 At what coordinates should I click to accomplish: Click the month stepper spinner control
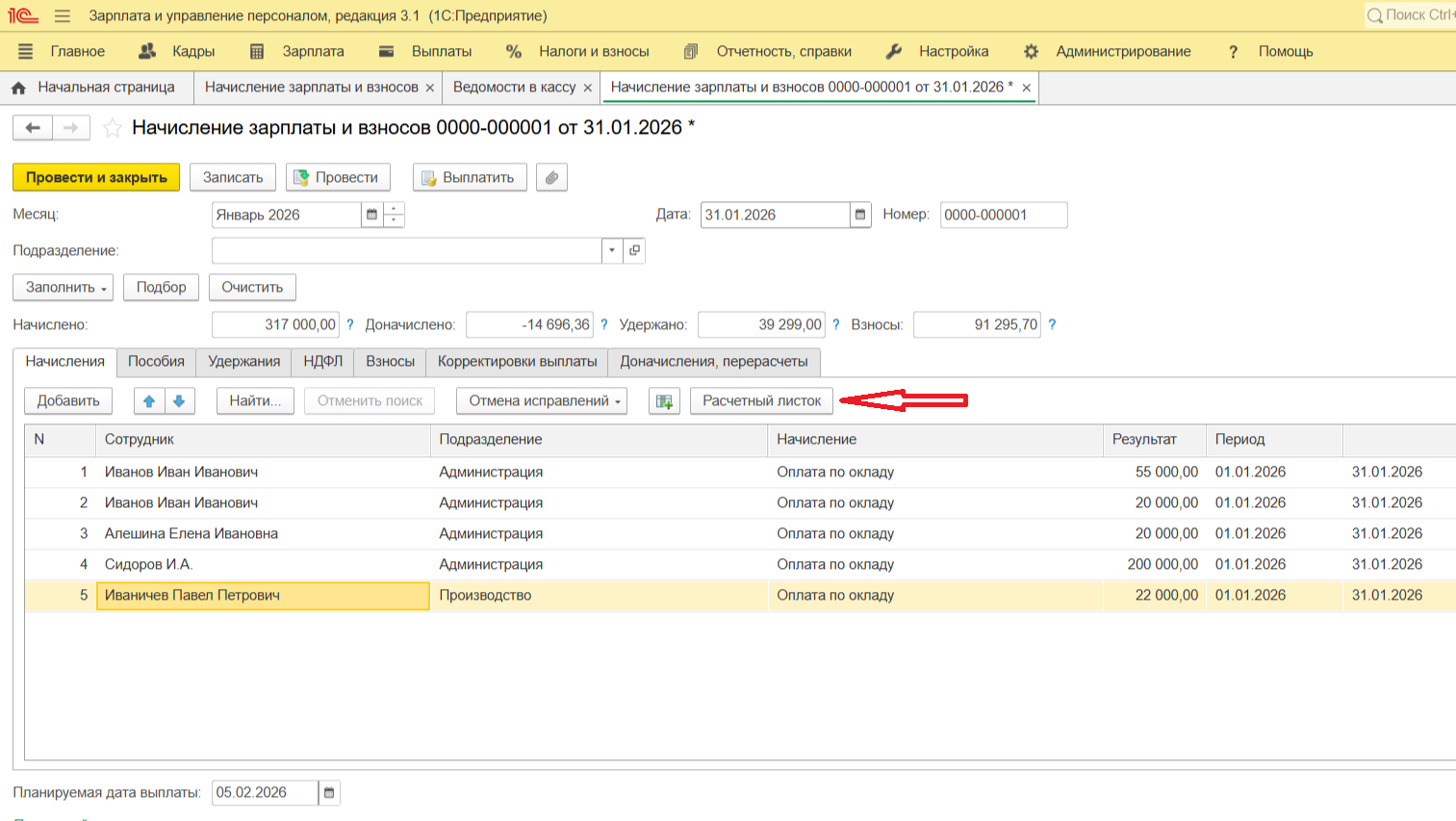point(394,215)
